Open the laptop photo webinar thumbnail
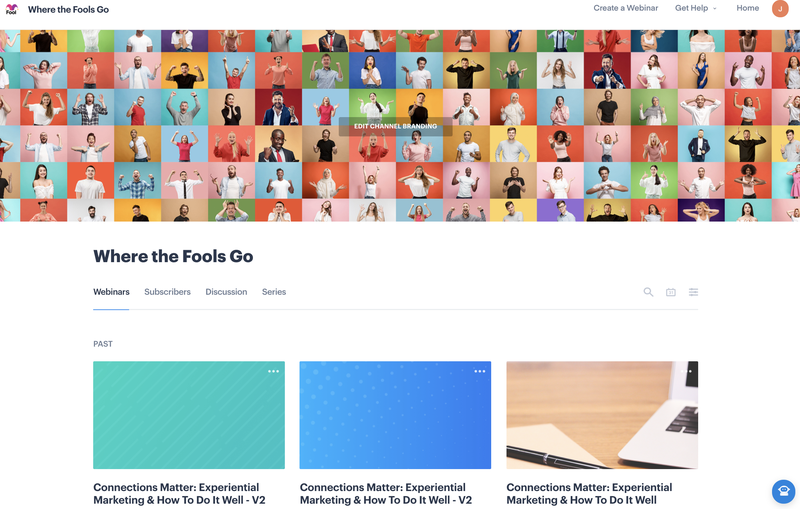The image size is (800, 509). 602,415
